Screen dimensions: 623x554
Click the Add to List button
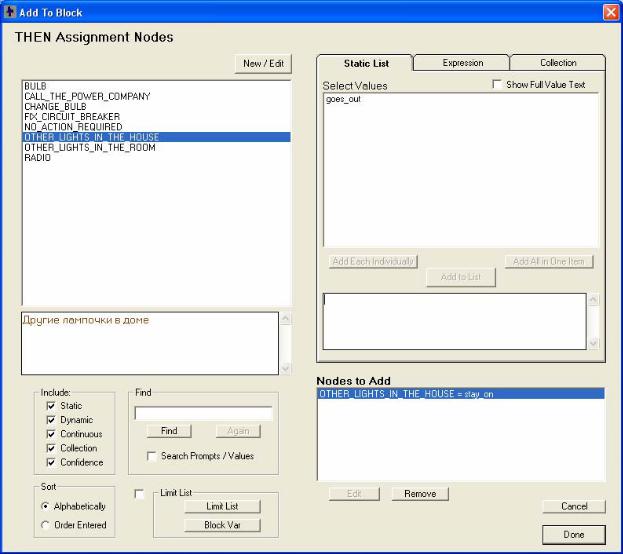[461, 277]
